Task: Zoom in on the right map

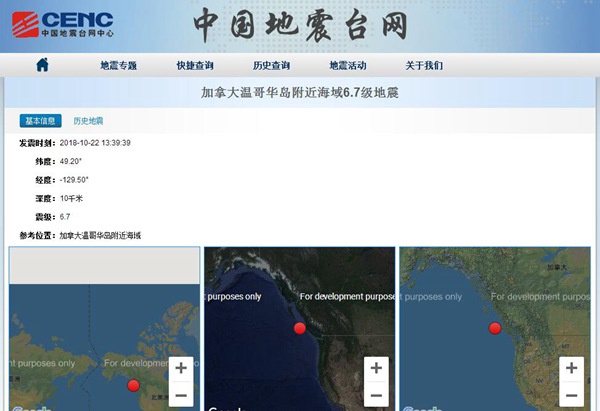Action: [571, 368]
